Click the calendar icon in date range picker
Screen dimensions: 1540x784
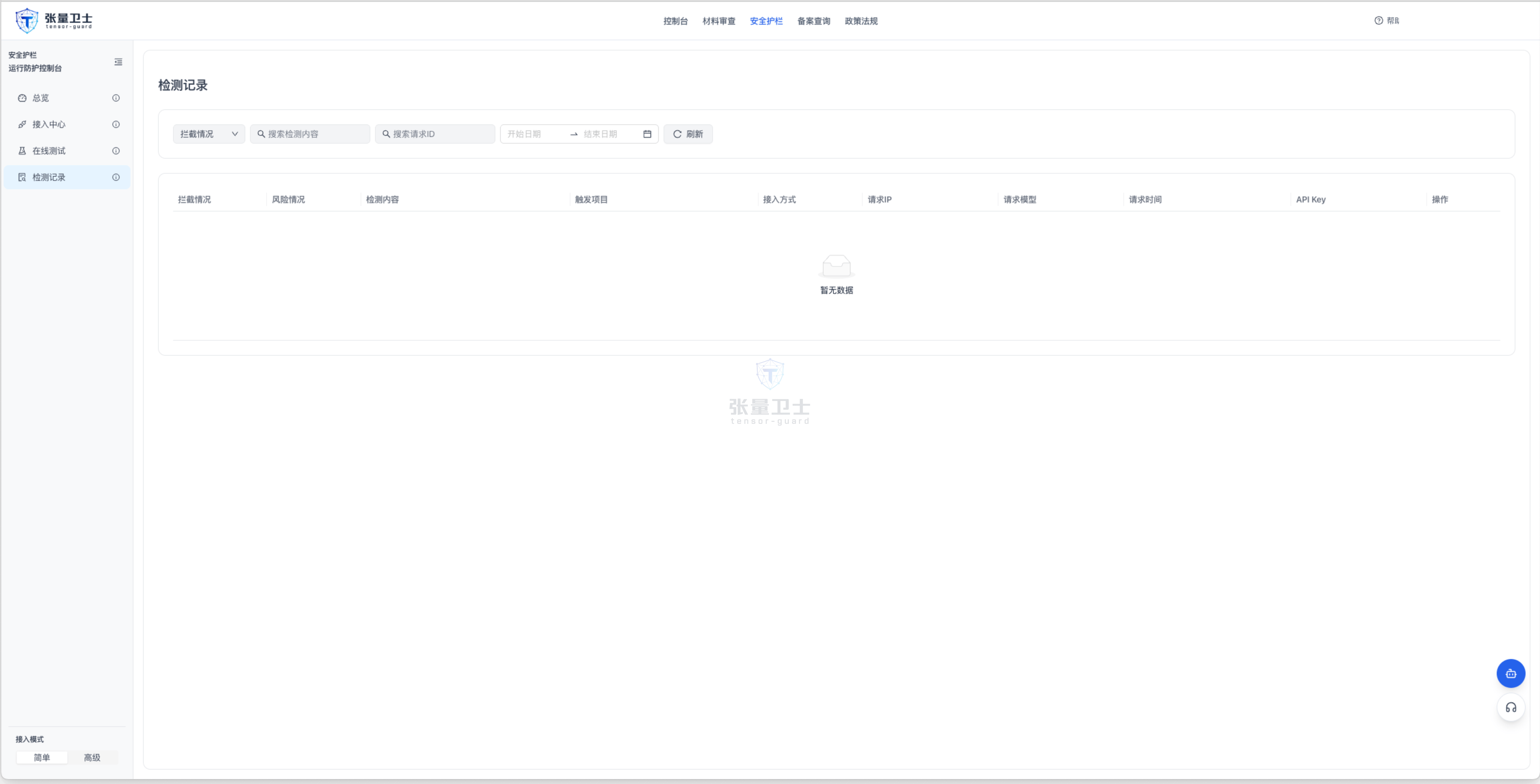point(647,134)
